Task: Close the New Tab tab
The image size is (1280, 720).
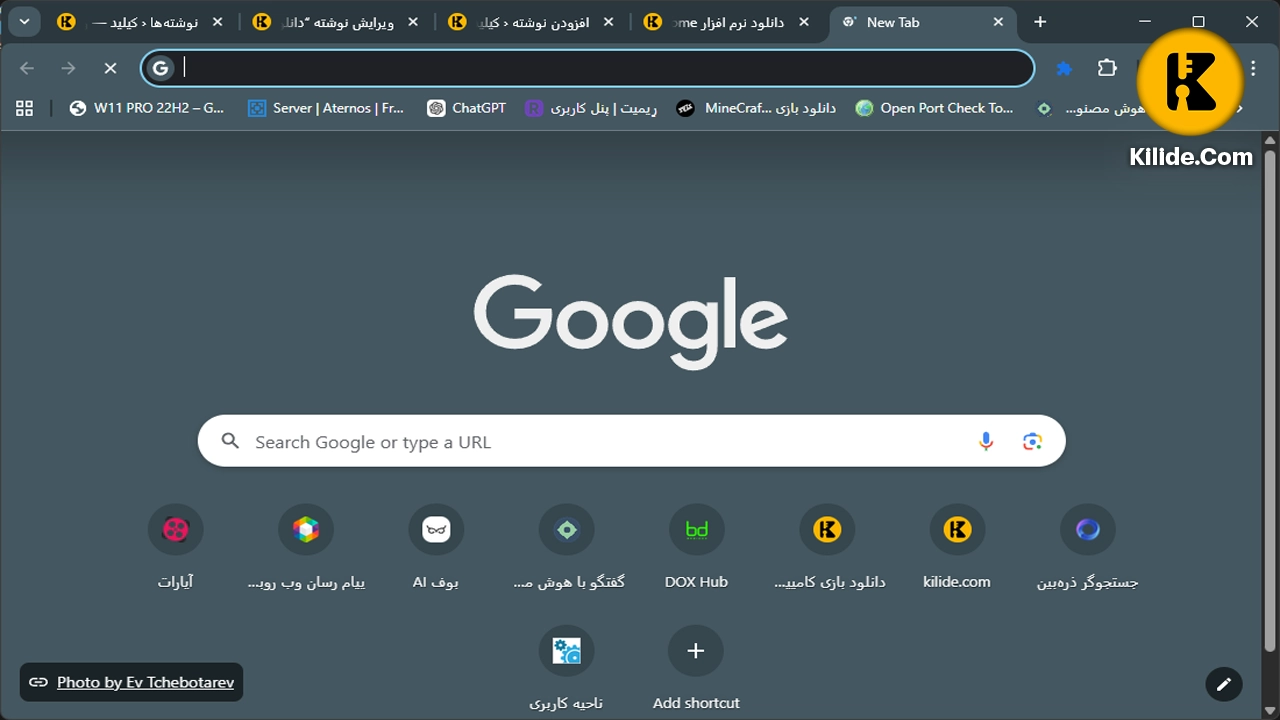Action: pyautogui.click(x=998, y=22)
